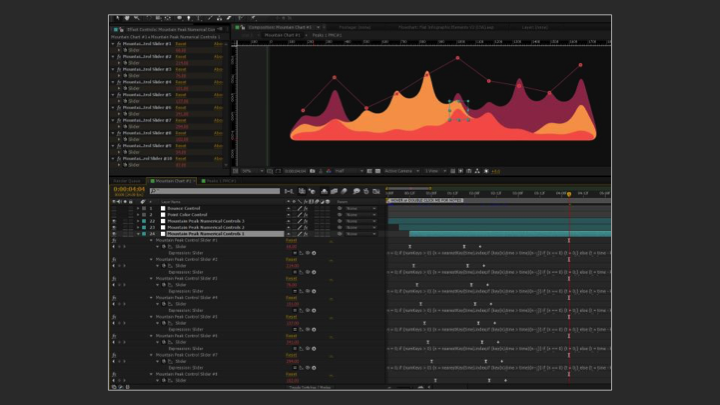Open the Half resolution dropdown
720x405 pixels.
349,171
